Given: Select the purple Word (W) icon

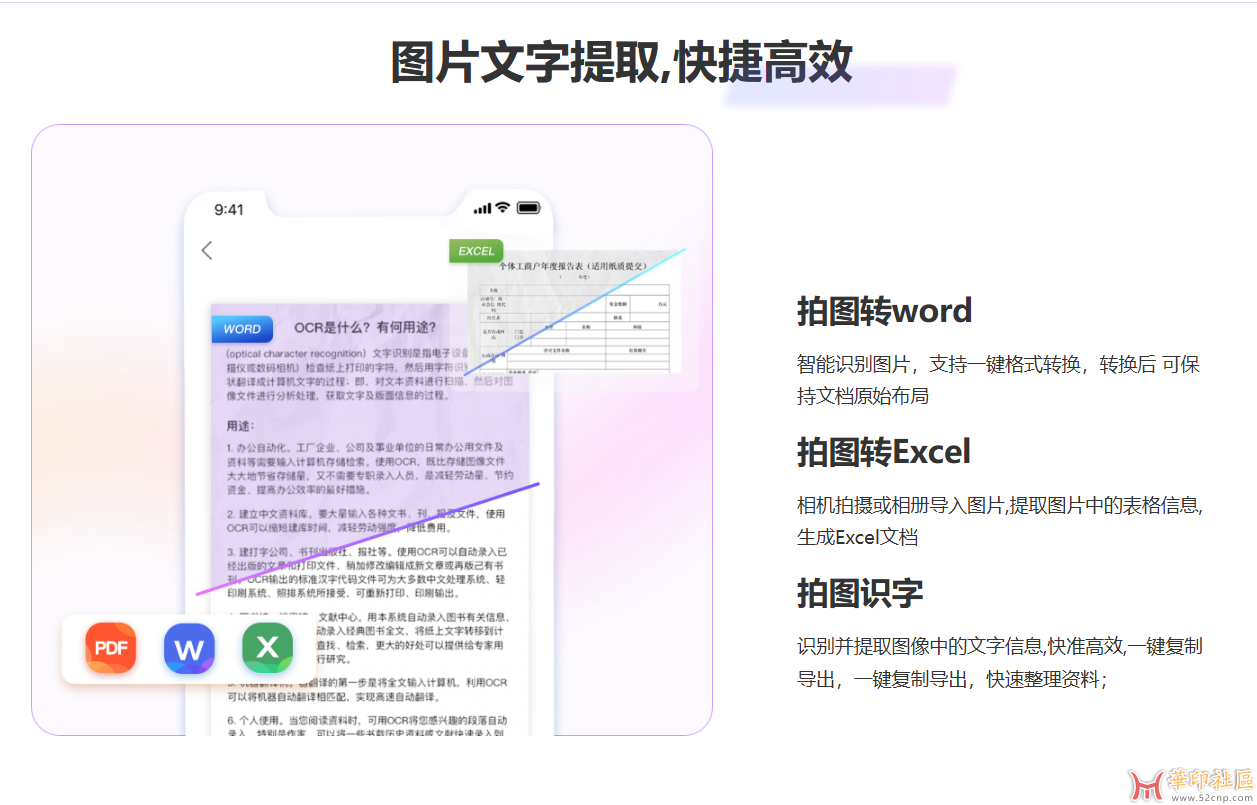Looking at the screenshot, I should click(x=189, y=648).
